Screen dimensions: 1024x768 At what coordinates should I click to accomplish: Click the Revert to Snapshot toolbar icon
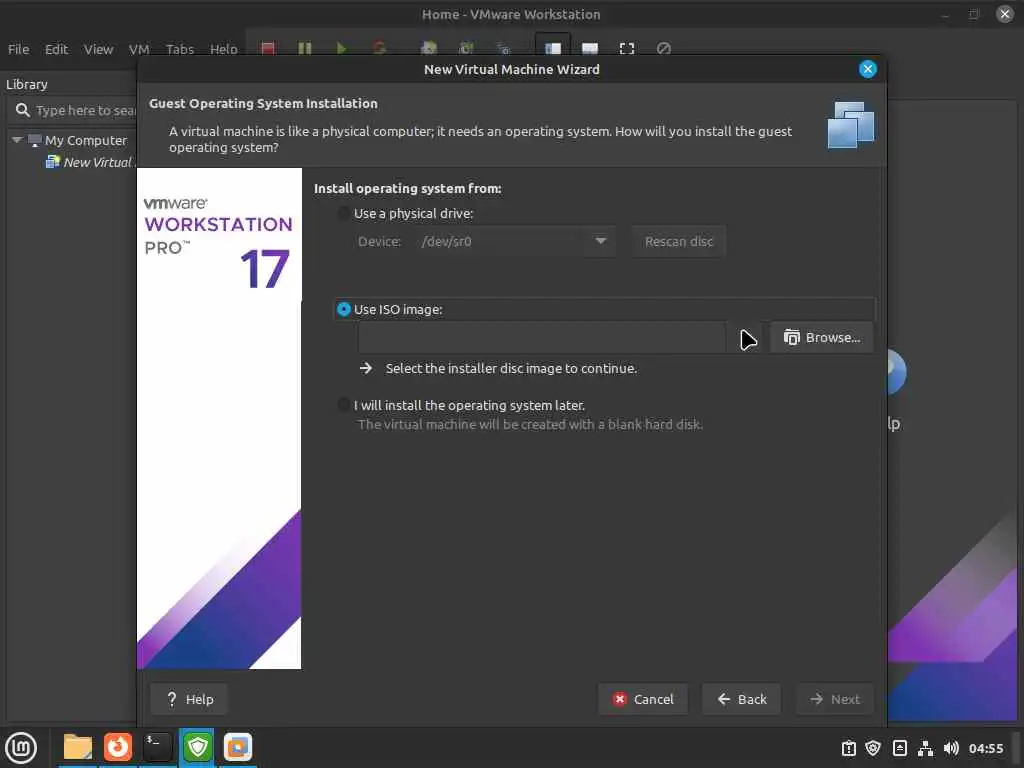(x=466, y=48)
